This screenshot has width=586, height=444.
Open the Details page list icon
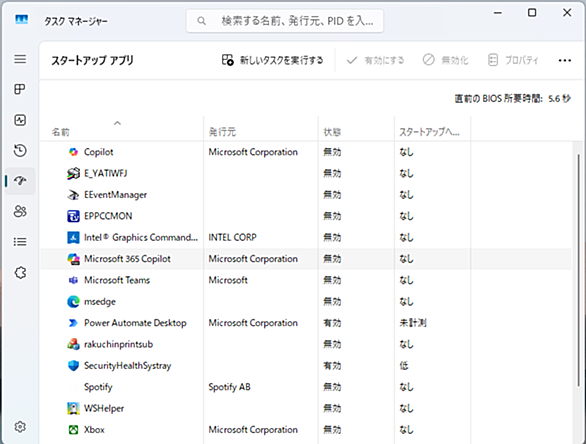20,242
